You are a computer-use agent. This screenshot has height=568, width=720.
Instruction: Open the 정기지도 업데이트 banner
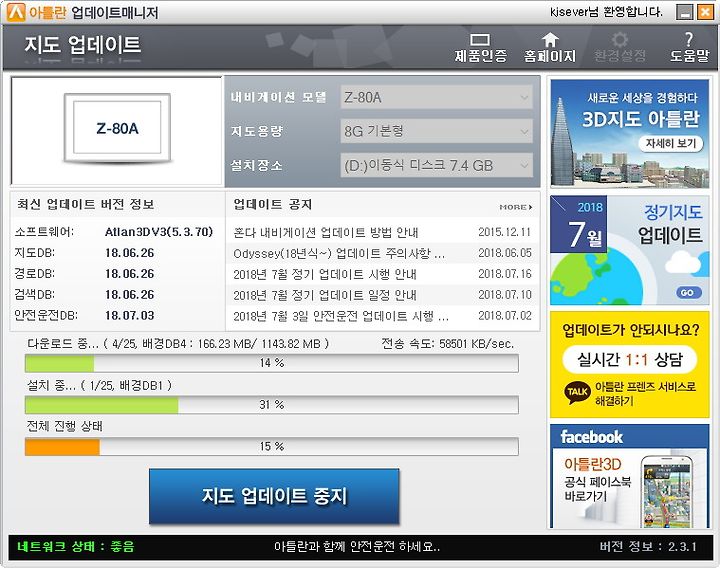click(630, 250)
